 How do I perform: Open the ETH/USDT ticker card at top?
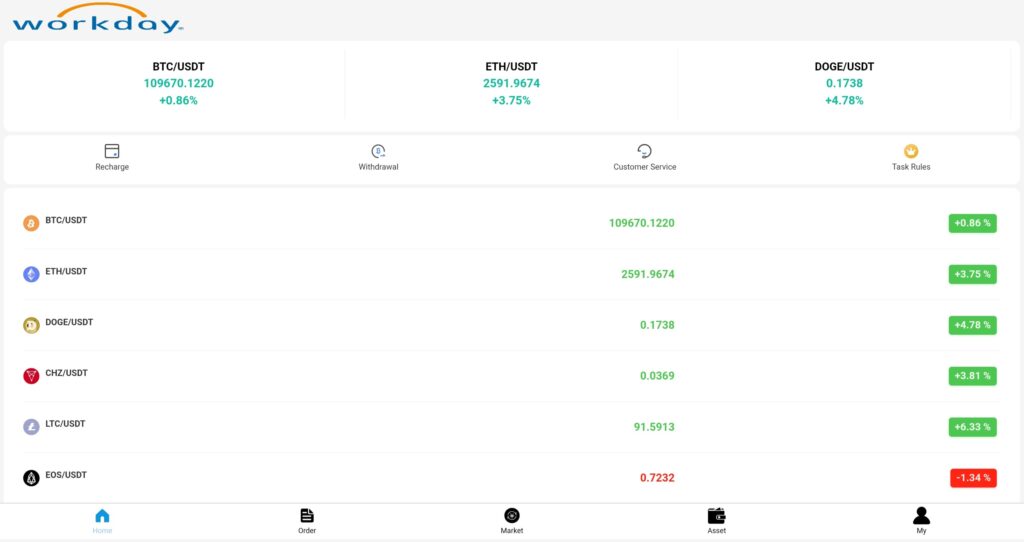[x=511, y=84]
